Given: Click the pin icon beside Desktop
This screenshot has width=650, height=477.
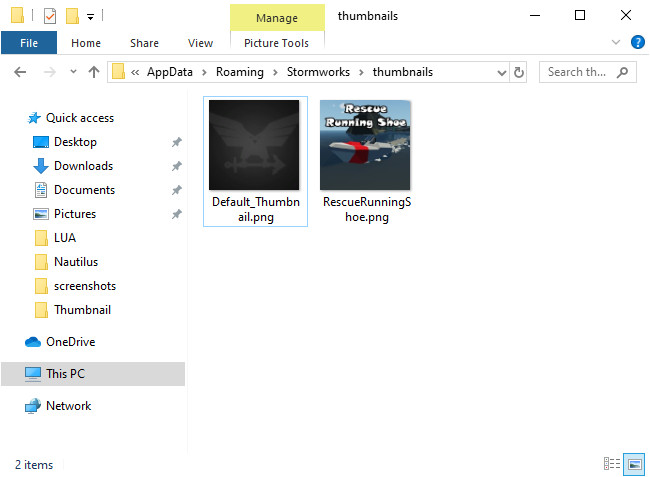Looking at the screenshot, I should [177, 142].
